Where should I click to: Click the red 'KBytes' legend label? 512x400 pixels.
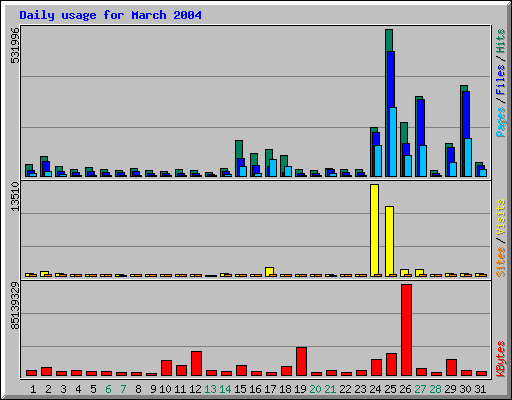coord(501,359)
